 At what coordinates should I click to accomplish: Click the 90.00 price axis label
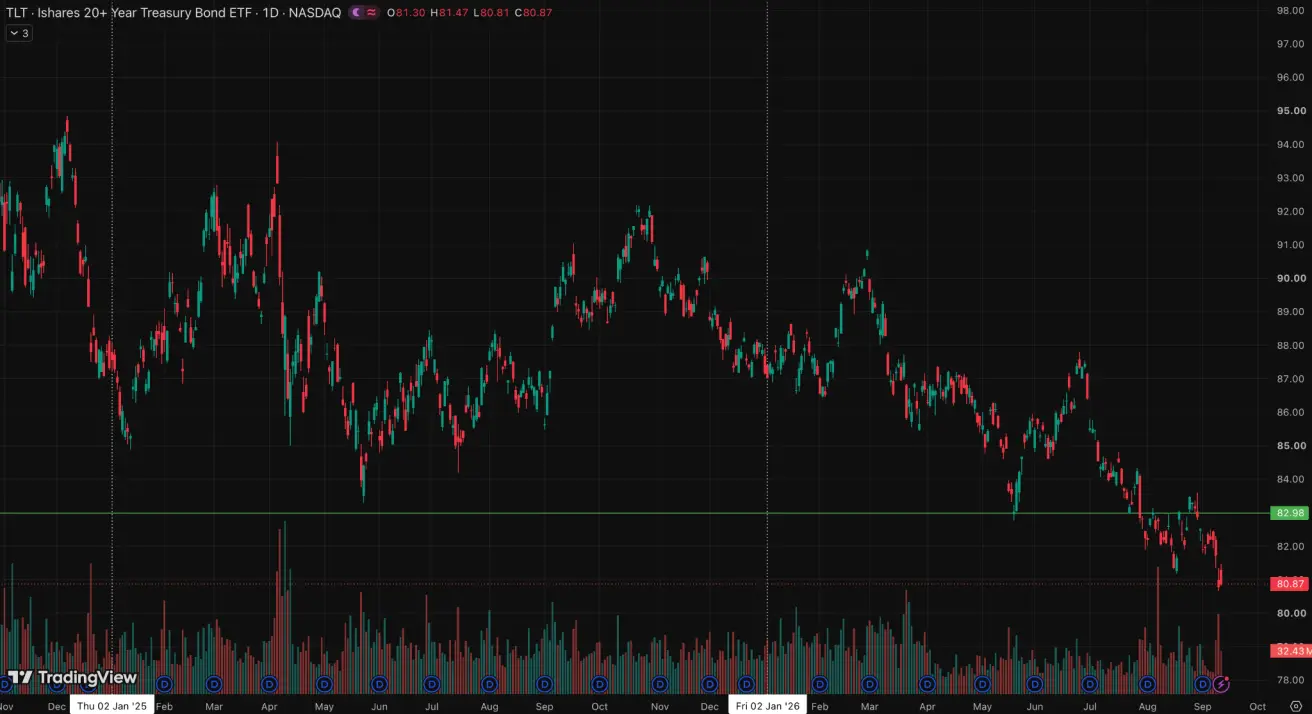[x=1291, y=278]
